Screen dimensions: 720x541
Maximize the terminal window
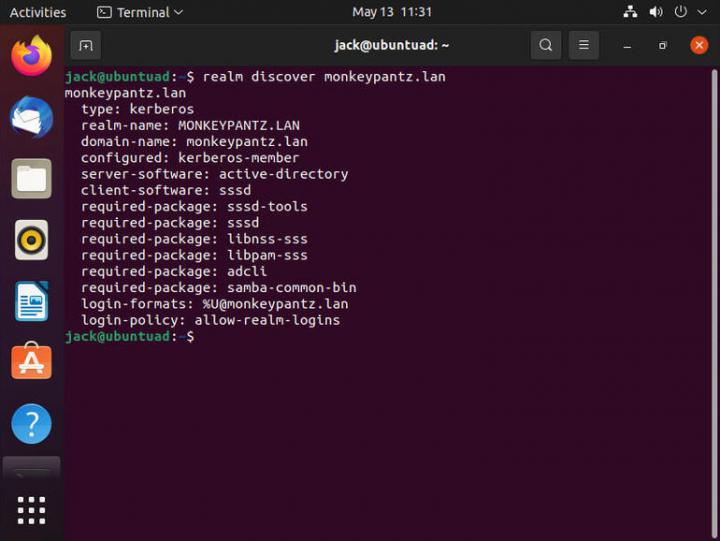(x=662, y=46)
